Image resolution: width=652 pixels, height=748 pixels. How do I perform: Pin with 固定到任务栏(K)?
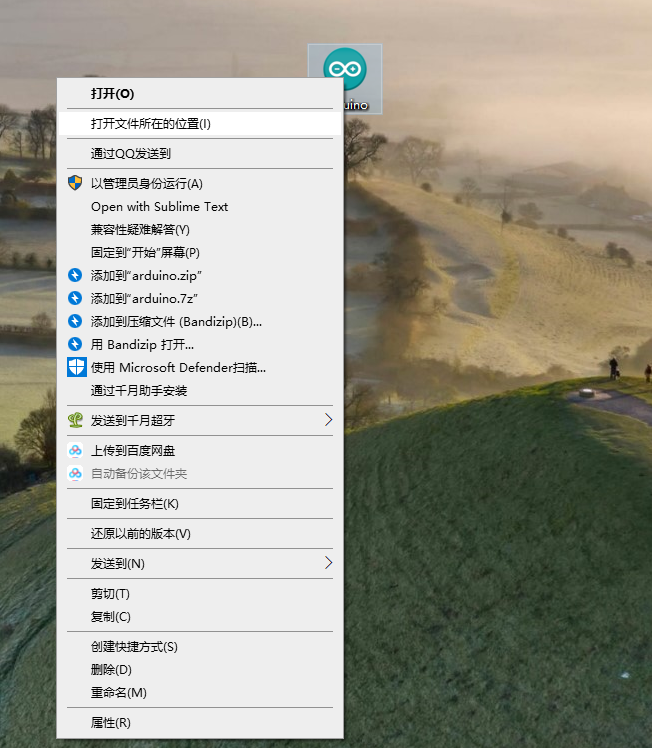pos(200,503)
